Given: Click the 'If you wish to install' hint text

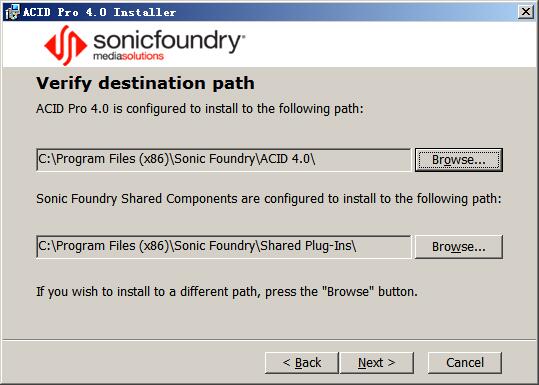Looking at the screenshot, I should click(x=227, y=292).
